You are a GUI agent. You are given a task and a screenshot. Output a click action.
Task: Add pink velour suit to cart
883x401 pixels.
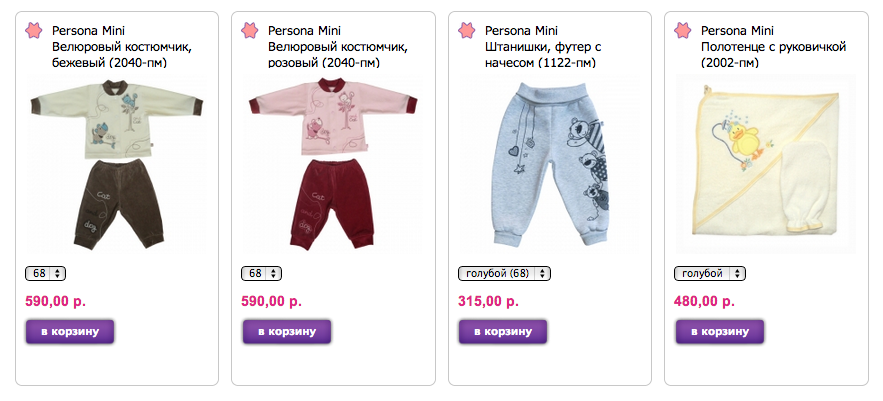point(287,332)
